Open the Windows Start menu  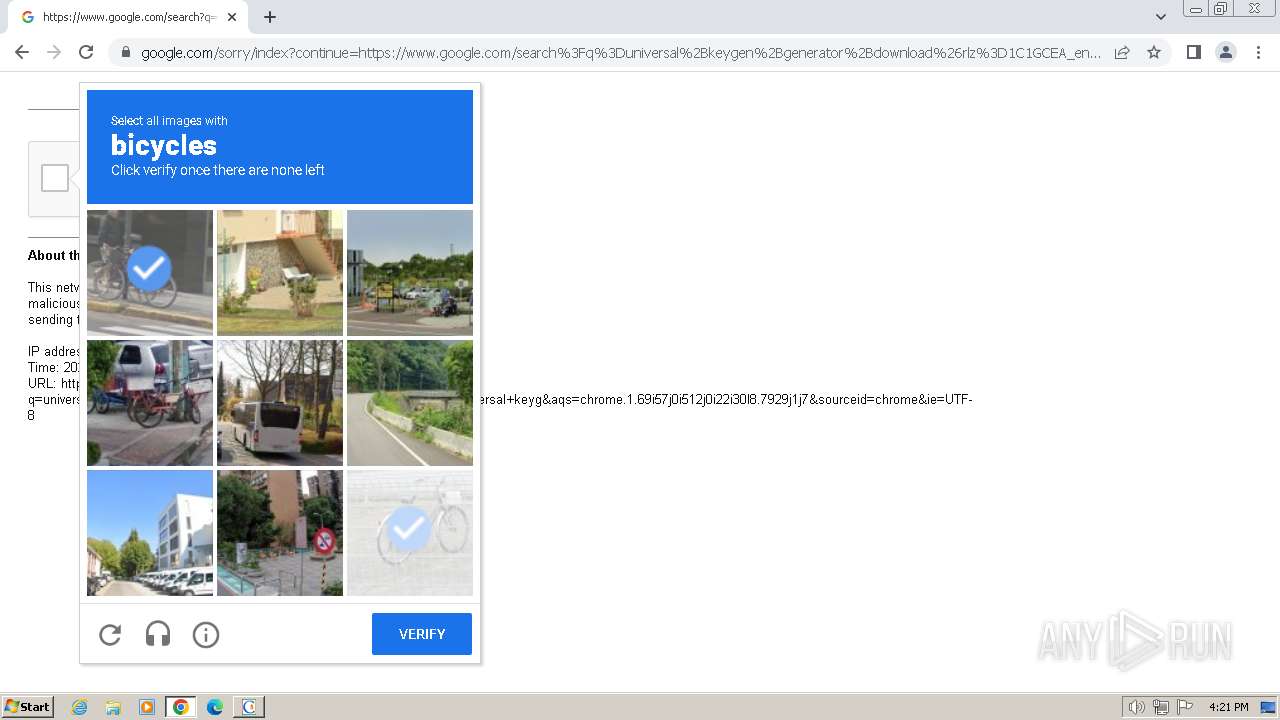tap(27, 707)
